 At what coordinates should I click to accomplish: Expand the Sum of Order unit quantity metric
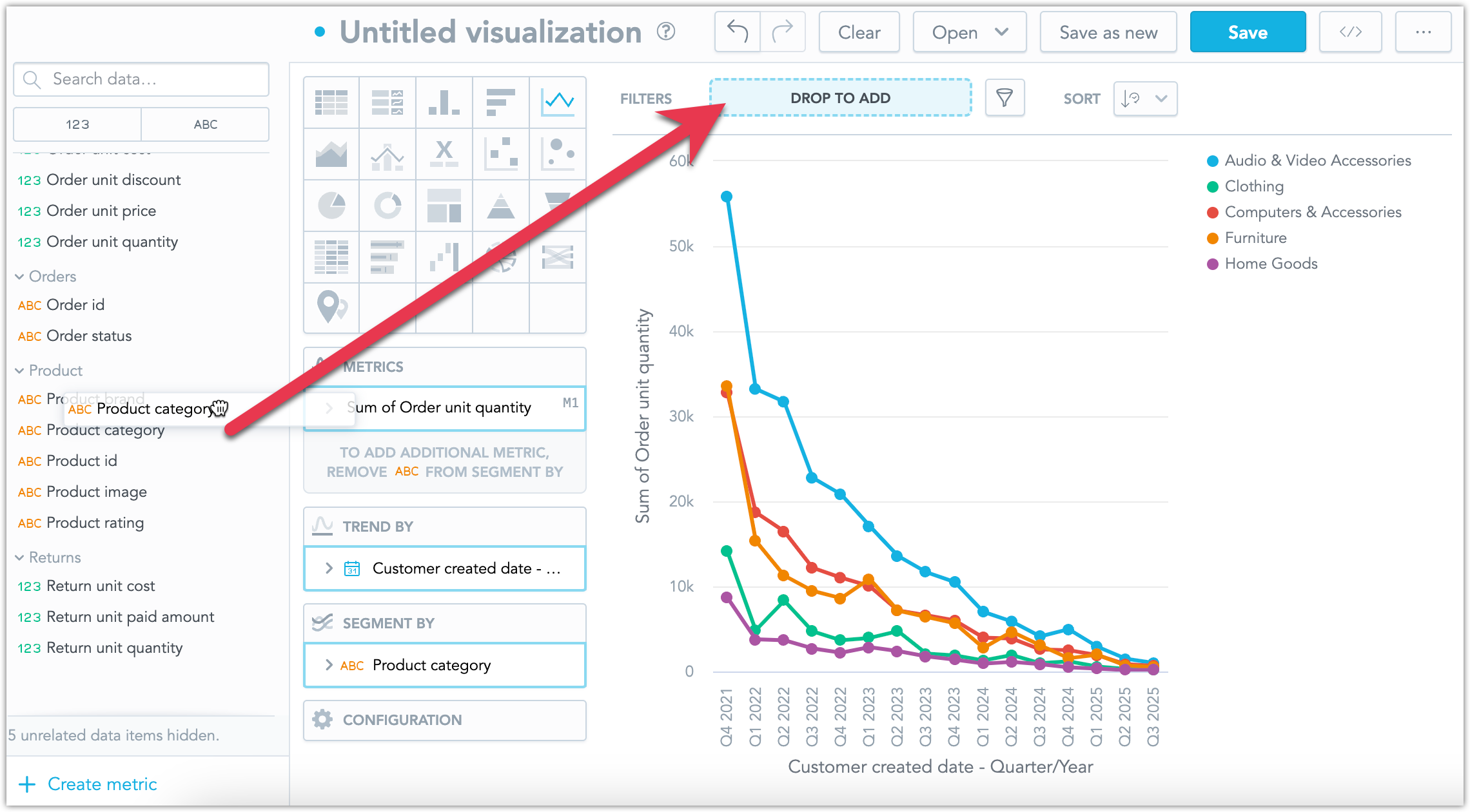pyautogui.click(x=329, y=407)
